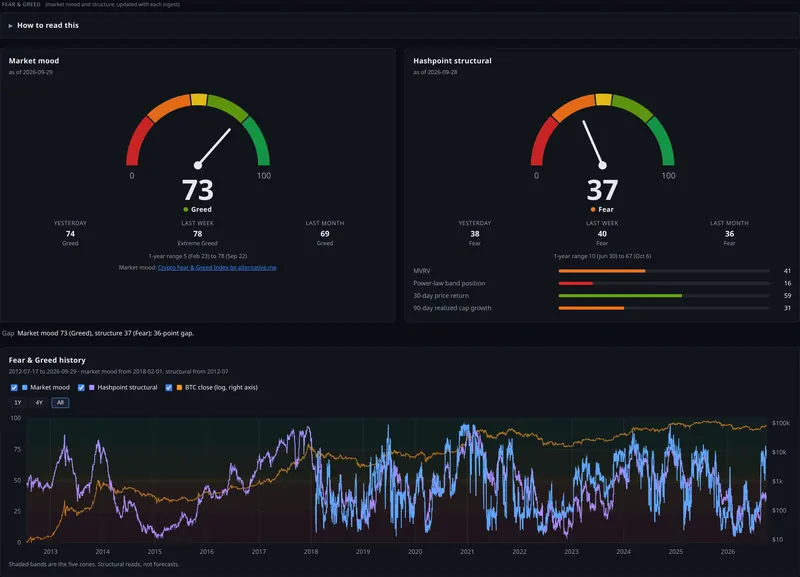Click the $100k right-axis label
Viewport: 800px width, 577px height.
click(781, 423)
